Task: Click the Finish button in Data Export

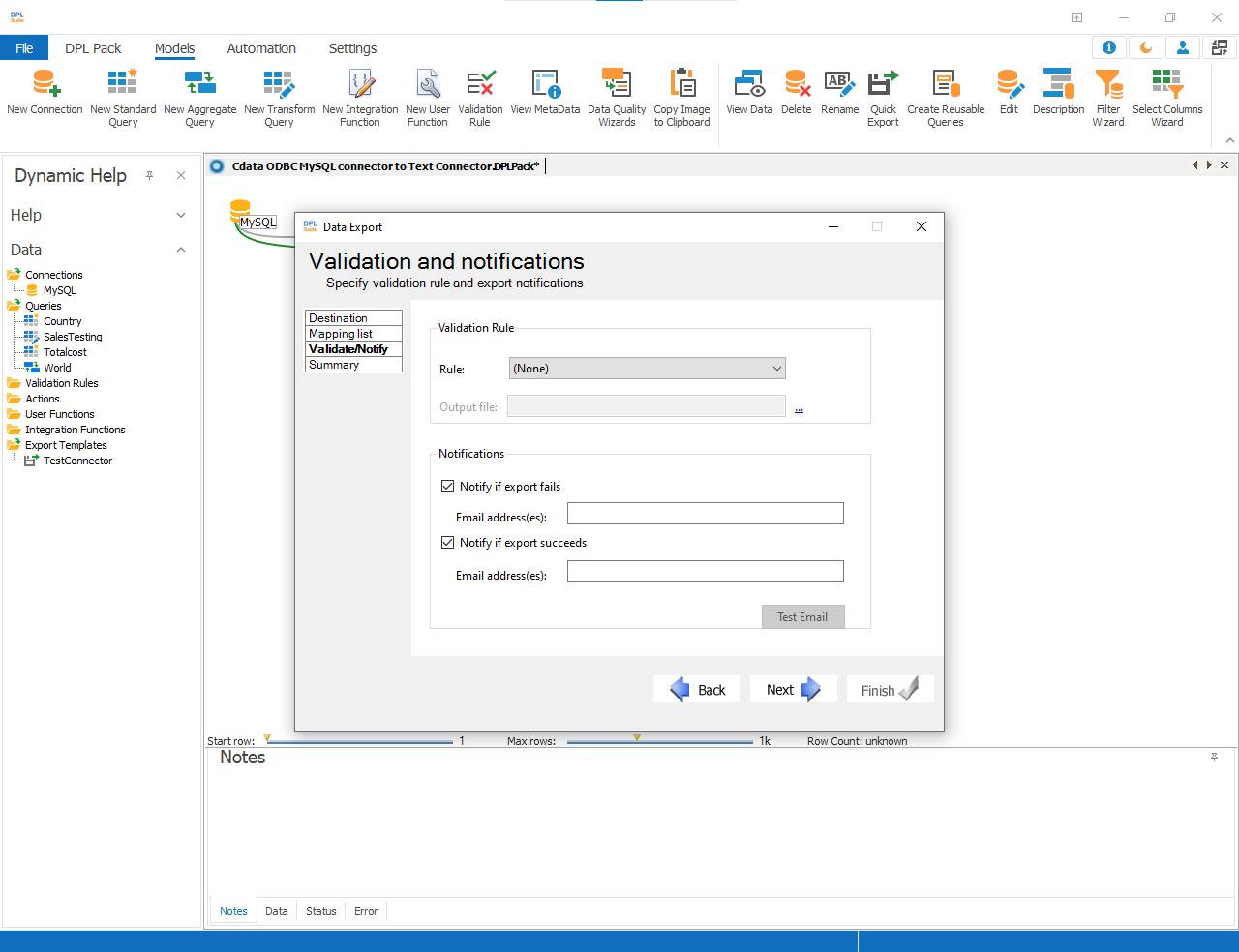Action: (x=891, y=689)
